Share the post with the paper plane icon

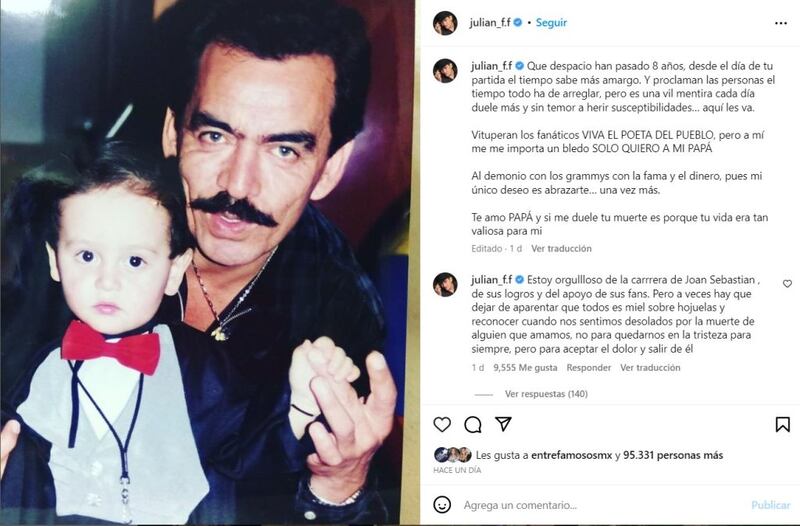503,423
